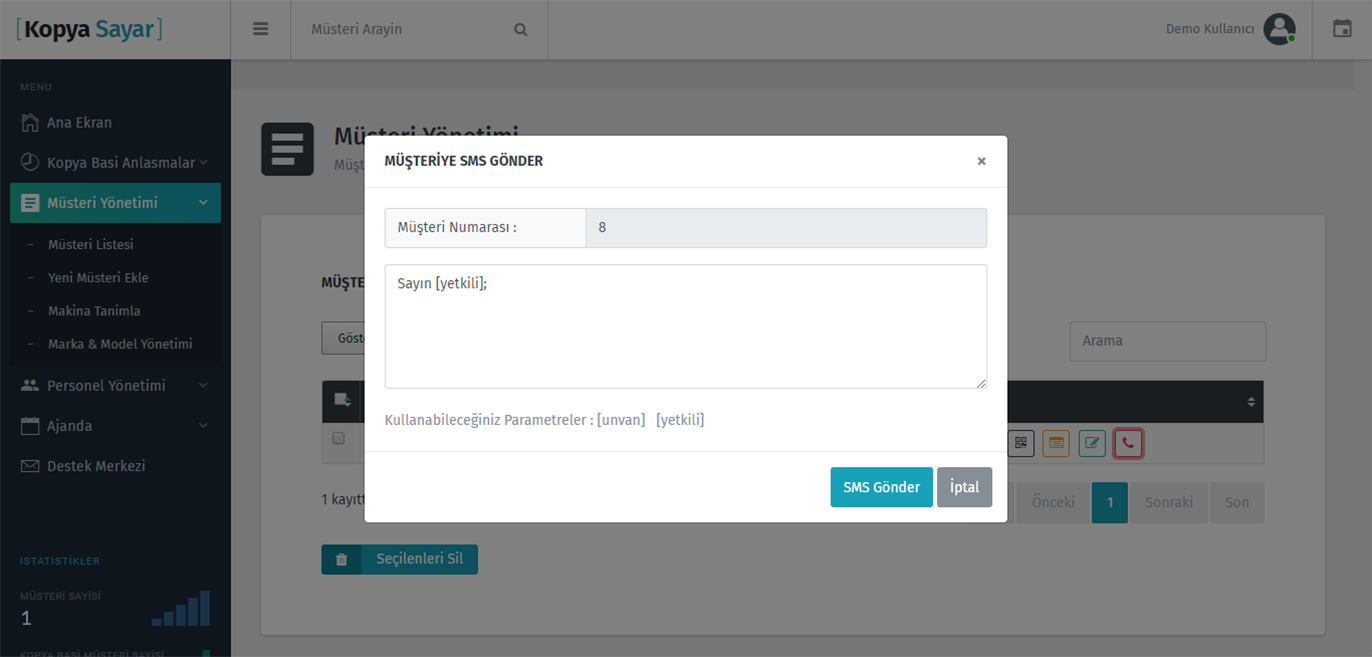
Task: Click the Demo Kullanıcı avatar icon
Action: [x=1279, y=29]
